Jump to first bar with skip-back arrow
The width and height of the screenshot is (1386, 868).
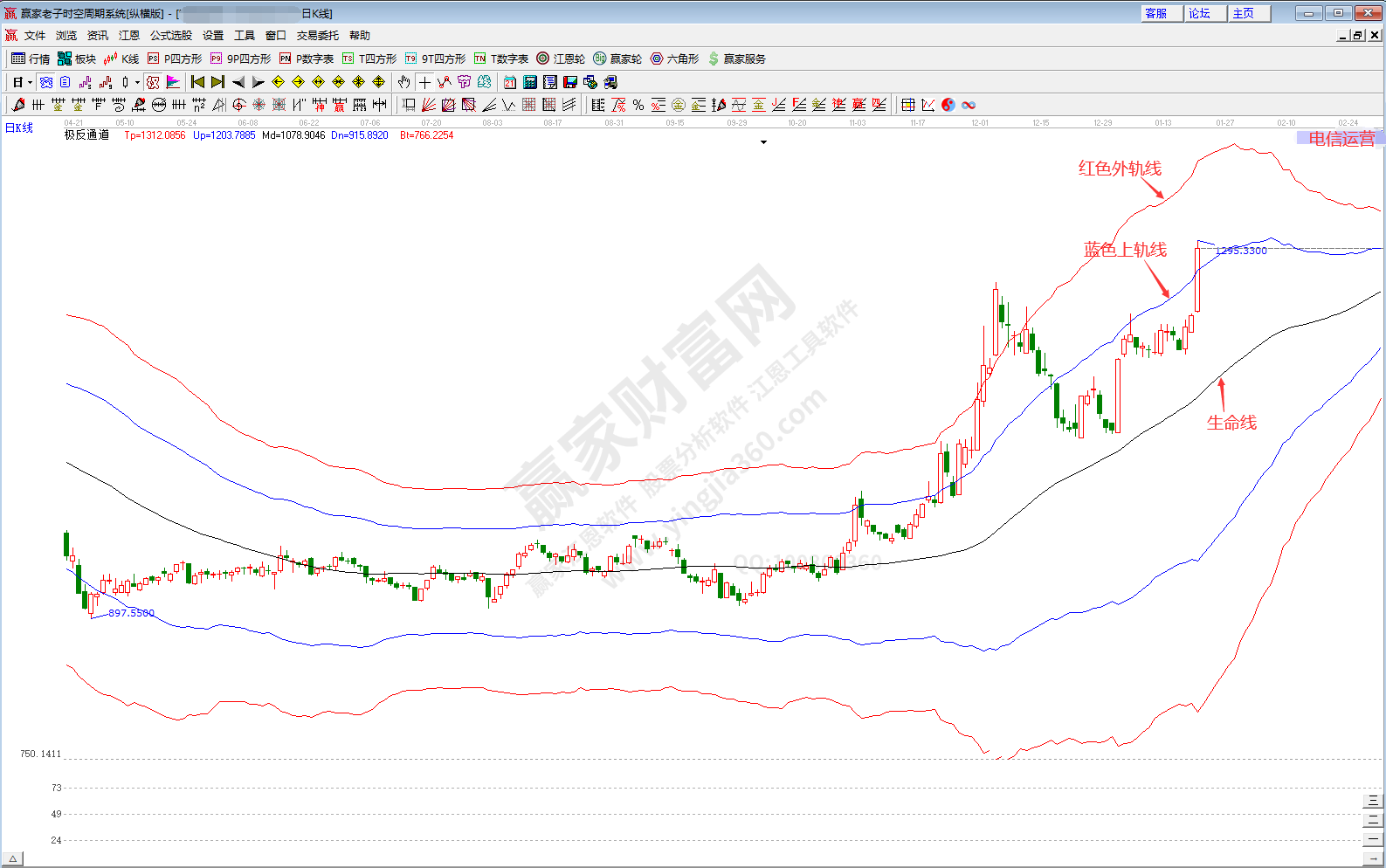coord(197,82)
